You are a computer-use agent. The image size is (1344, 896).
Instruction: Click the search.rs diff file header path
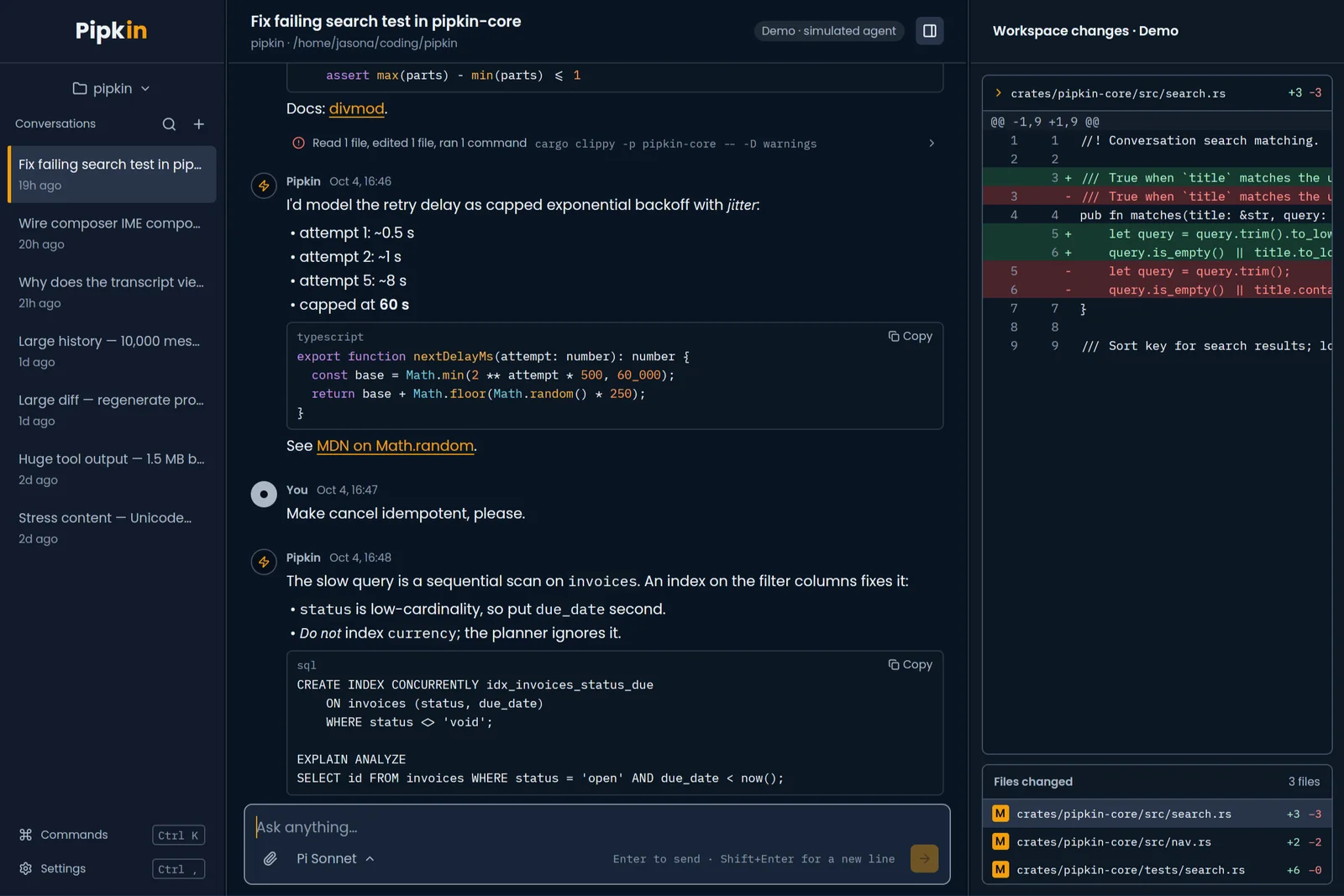(1117, 93)
